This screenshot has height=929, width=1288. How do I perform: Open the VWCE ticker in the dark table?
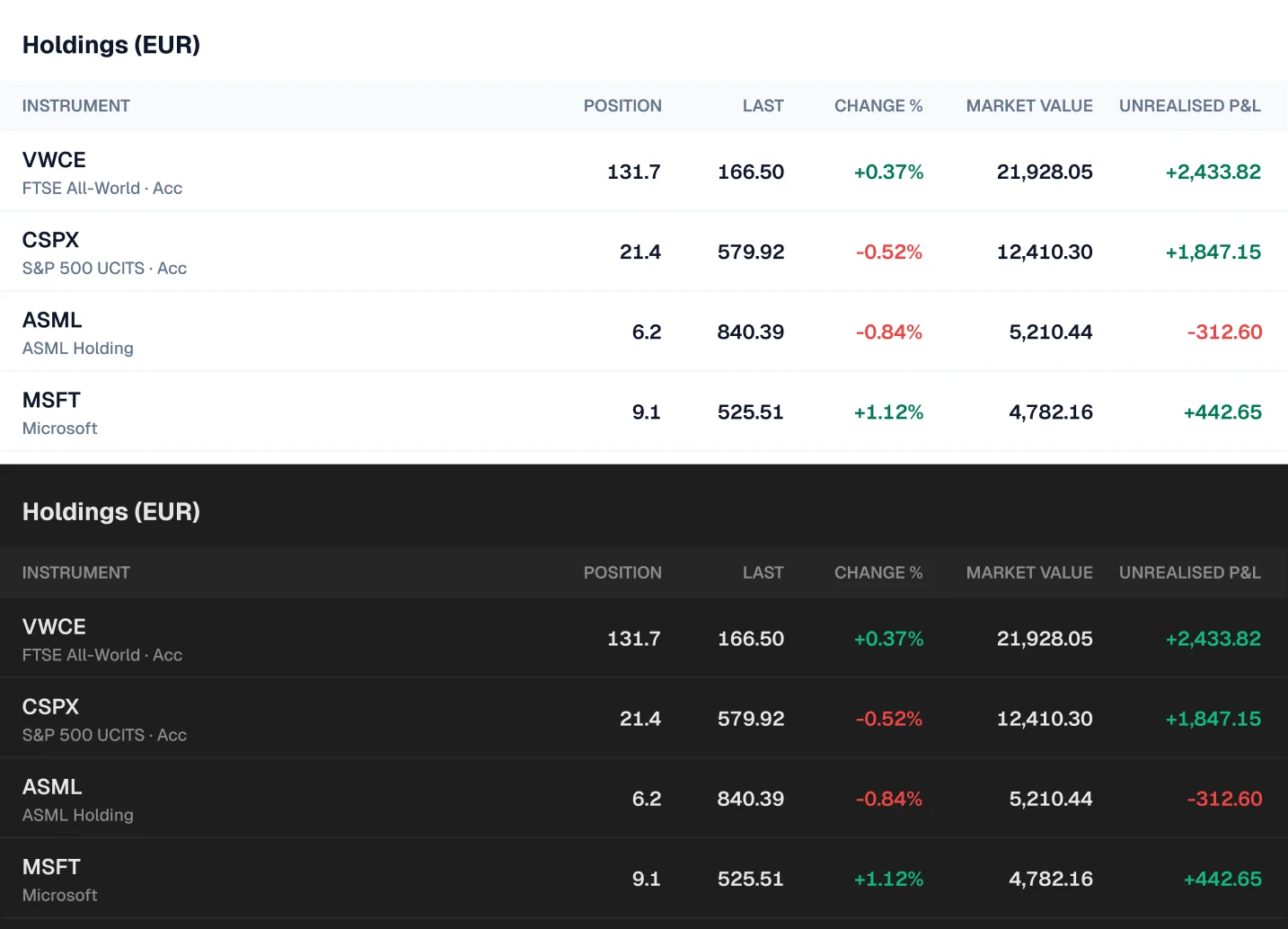click(54, 627)
